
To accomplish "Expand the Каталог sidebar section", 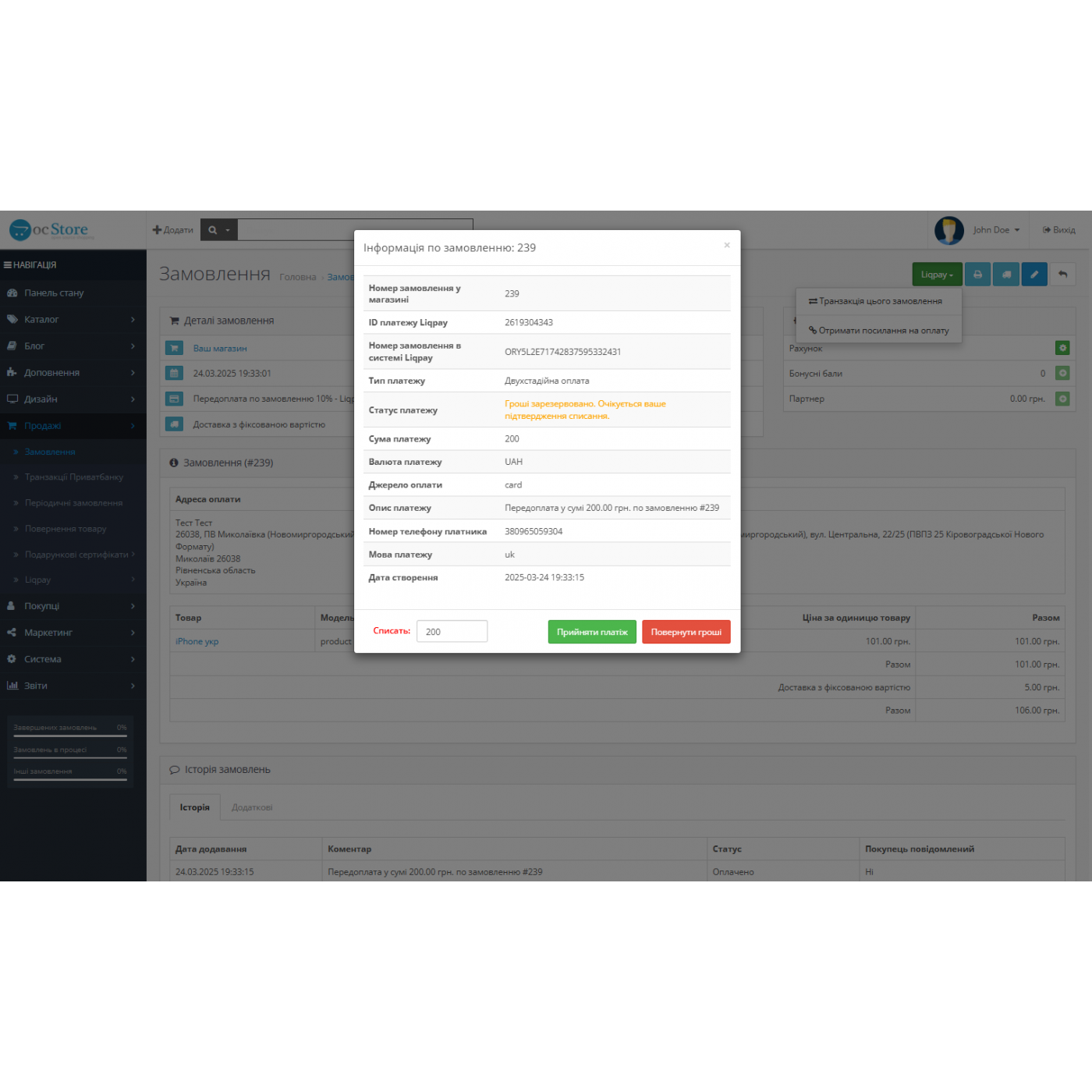I will tap(73, 320).
